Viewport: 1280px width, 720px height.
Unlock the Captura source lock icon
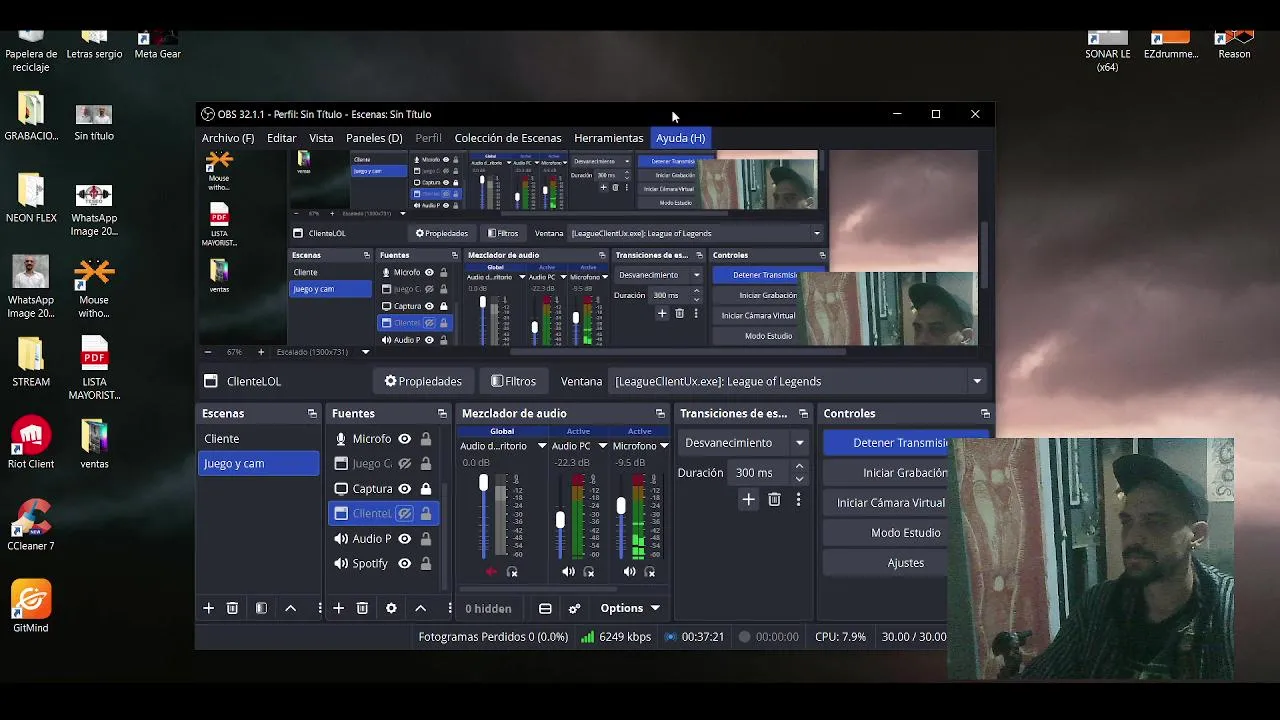(426, 489)
